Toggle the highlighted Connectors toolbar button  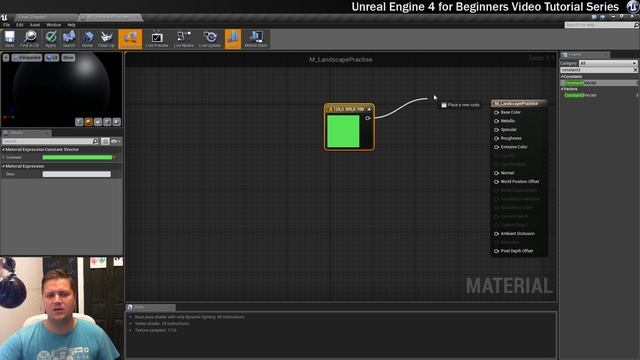[130, 39]
